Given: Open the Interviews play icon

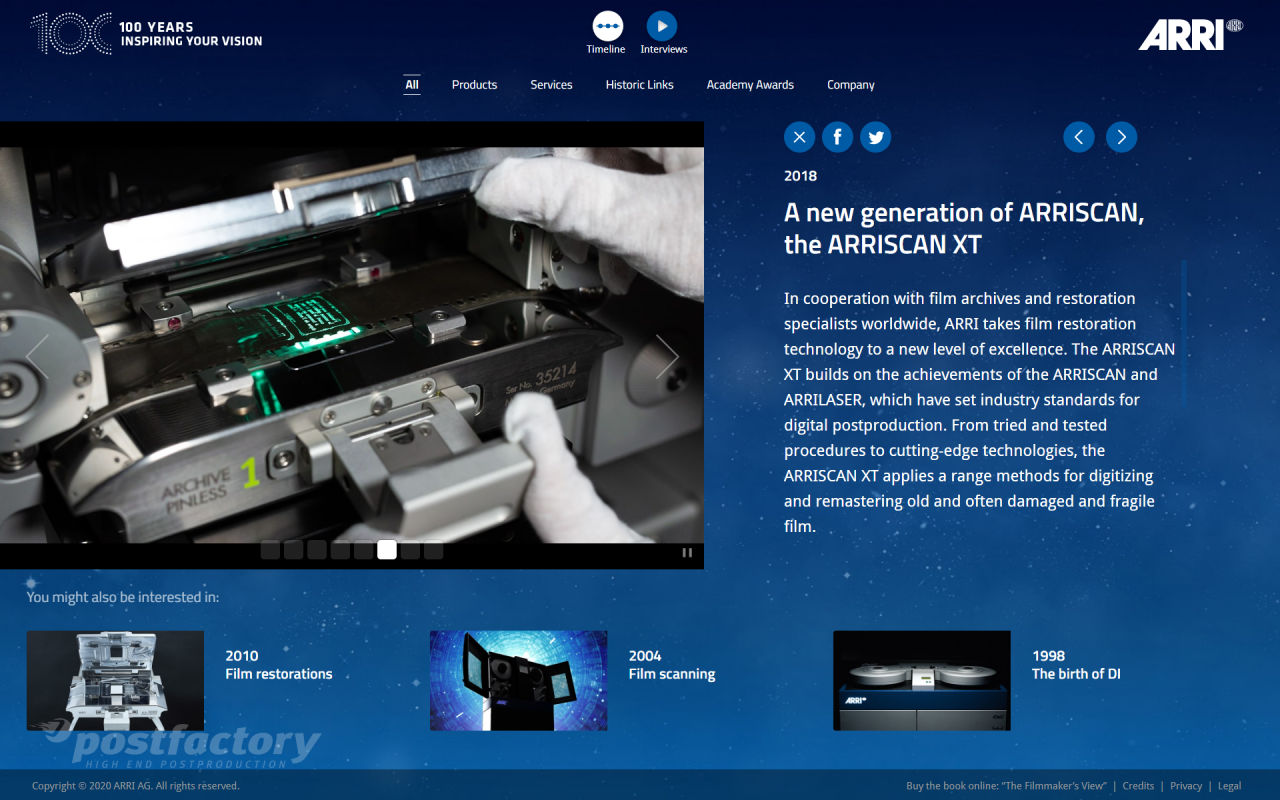Looking at the screenshot, I should click(x=662, y=26).
